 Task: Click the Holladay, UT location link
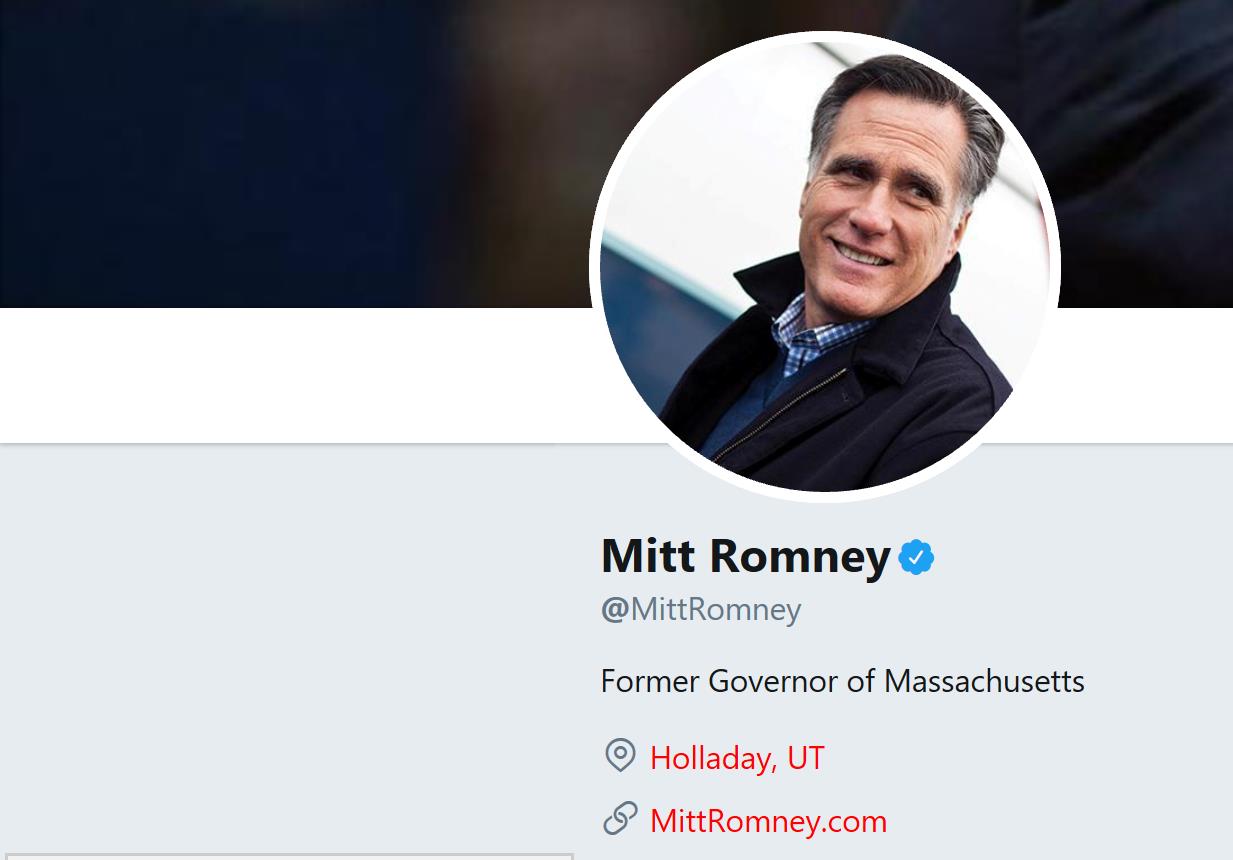click(x=737, y=758)
